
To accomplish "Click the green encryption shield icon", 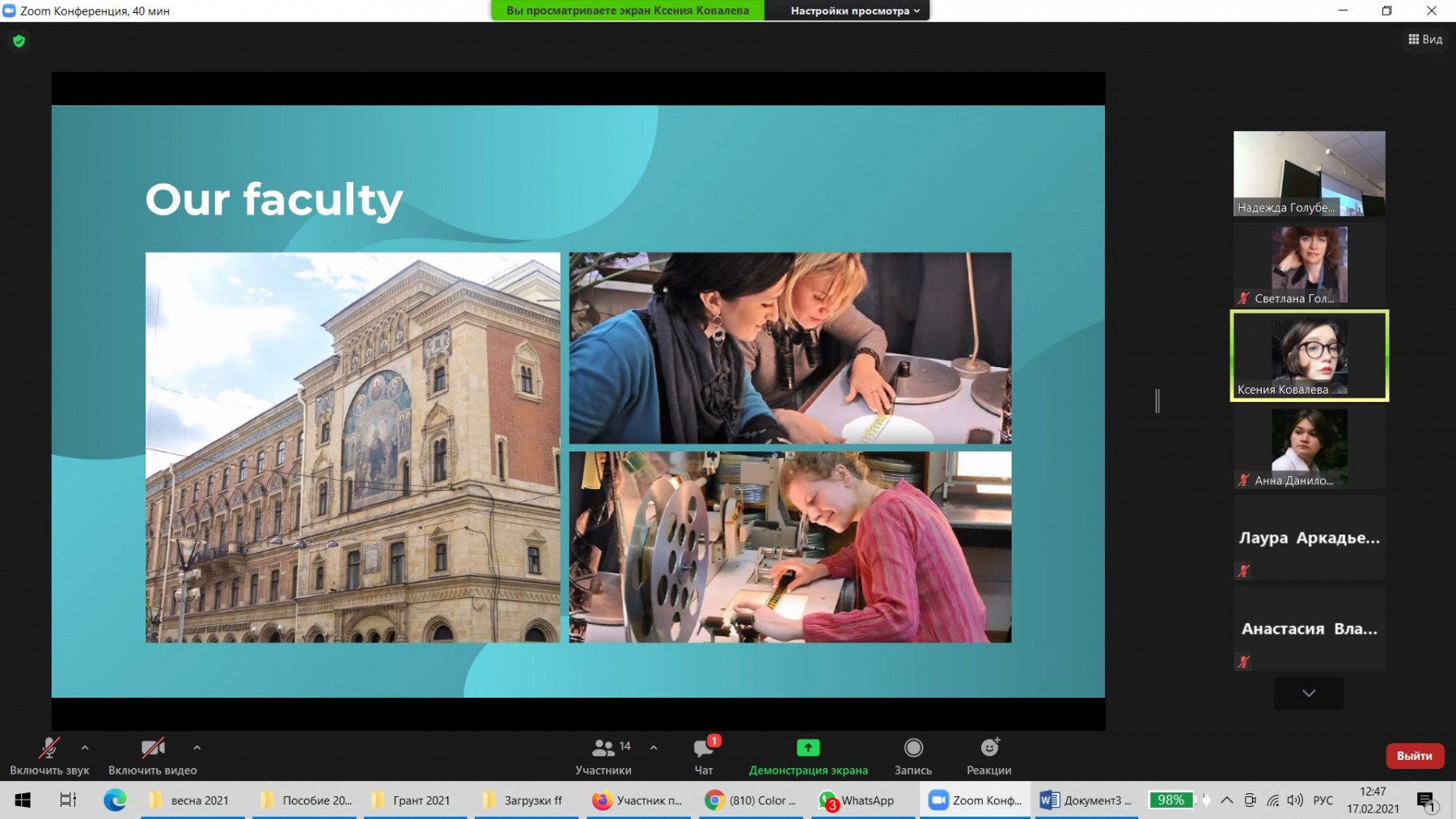I will pos(19,41).
